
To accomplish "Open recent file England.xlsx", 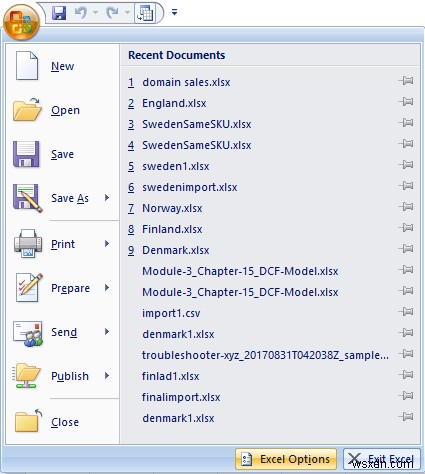I will (x=174, y=103).
